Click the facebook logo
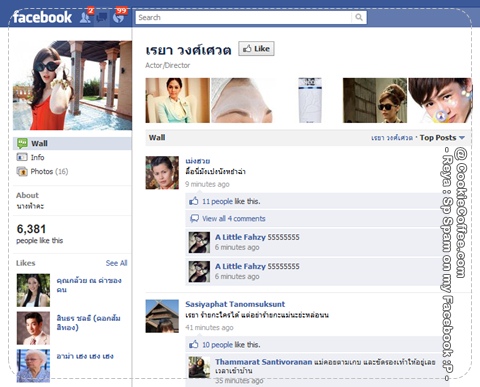The image size is (480, 387). coord(42,17)
